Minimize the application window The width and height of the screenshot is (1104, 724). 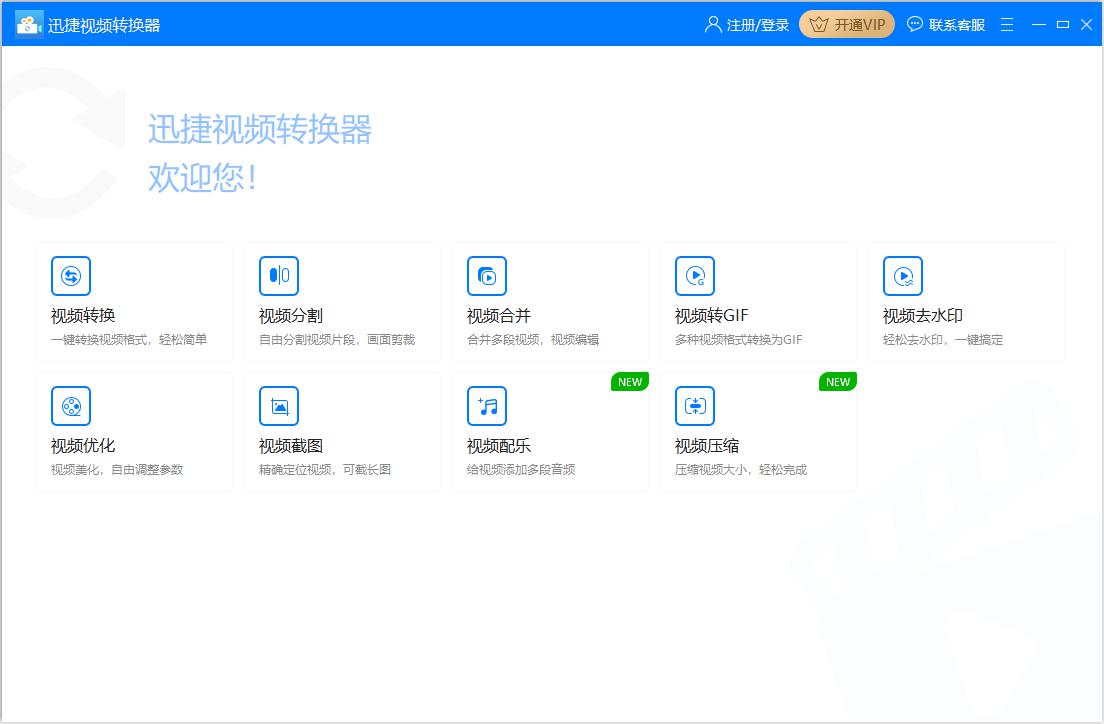[x=1039, y=24]
